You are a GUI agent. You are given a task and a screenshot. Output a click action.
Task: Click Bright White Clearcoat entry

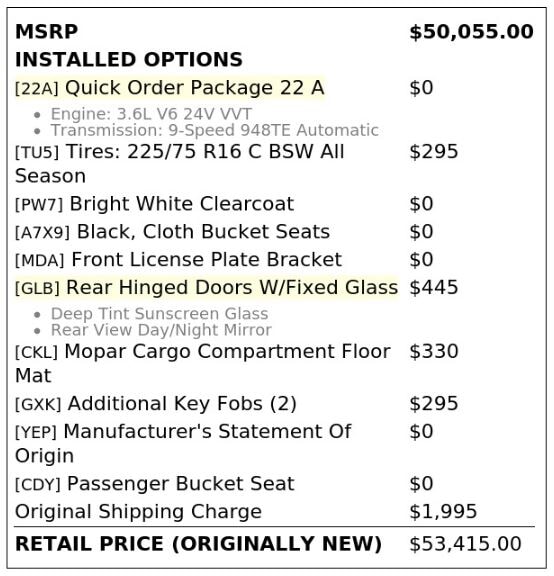click(154, 204)
